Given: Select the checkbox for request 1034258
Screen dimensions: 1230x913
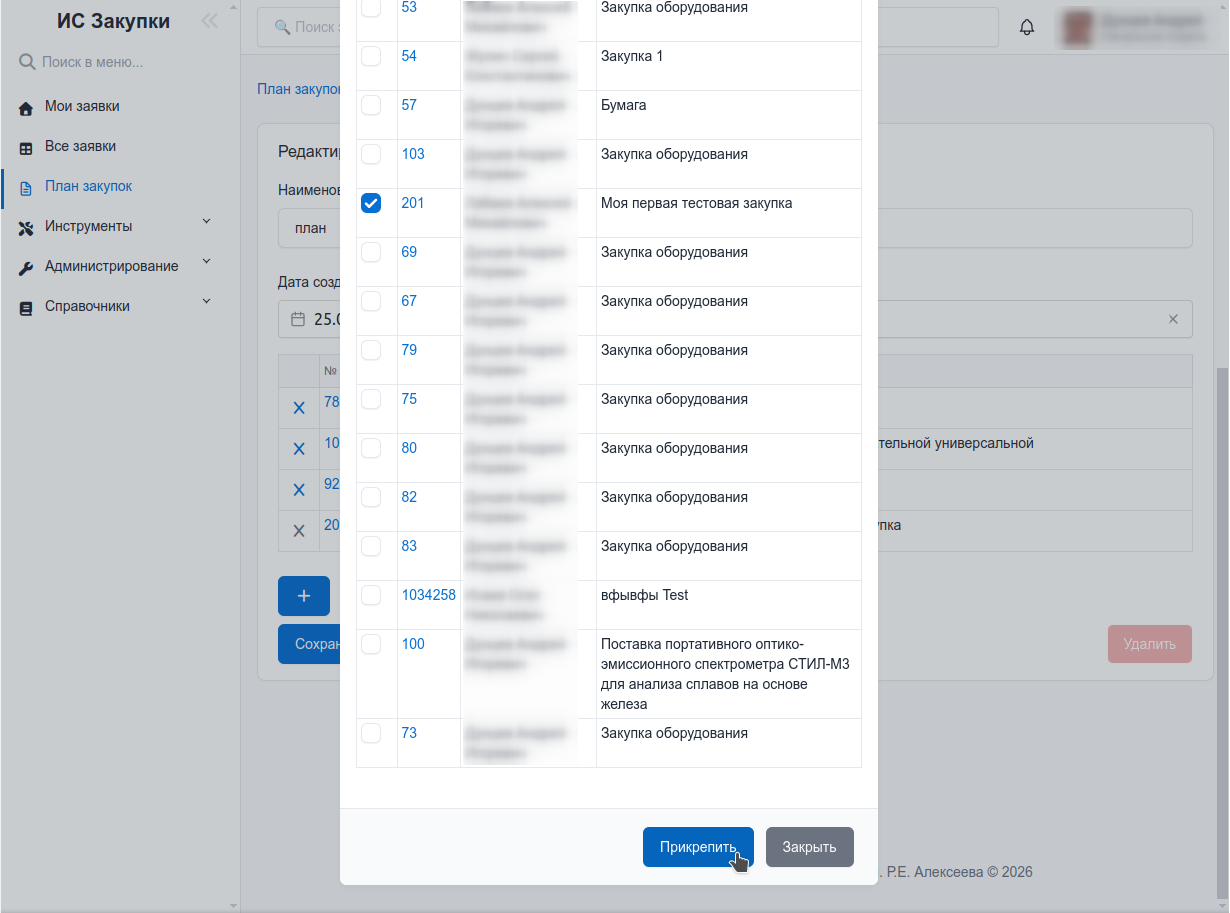Looking at the screenshot, I should point(371,595).
